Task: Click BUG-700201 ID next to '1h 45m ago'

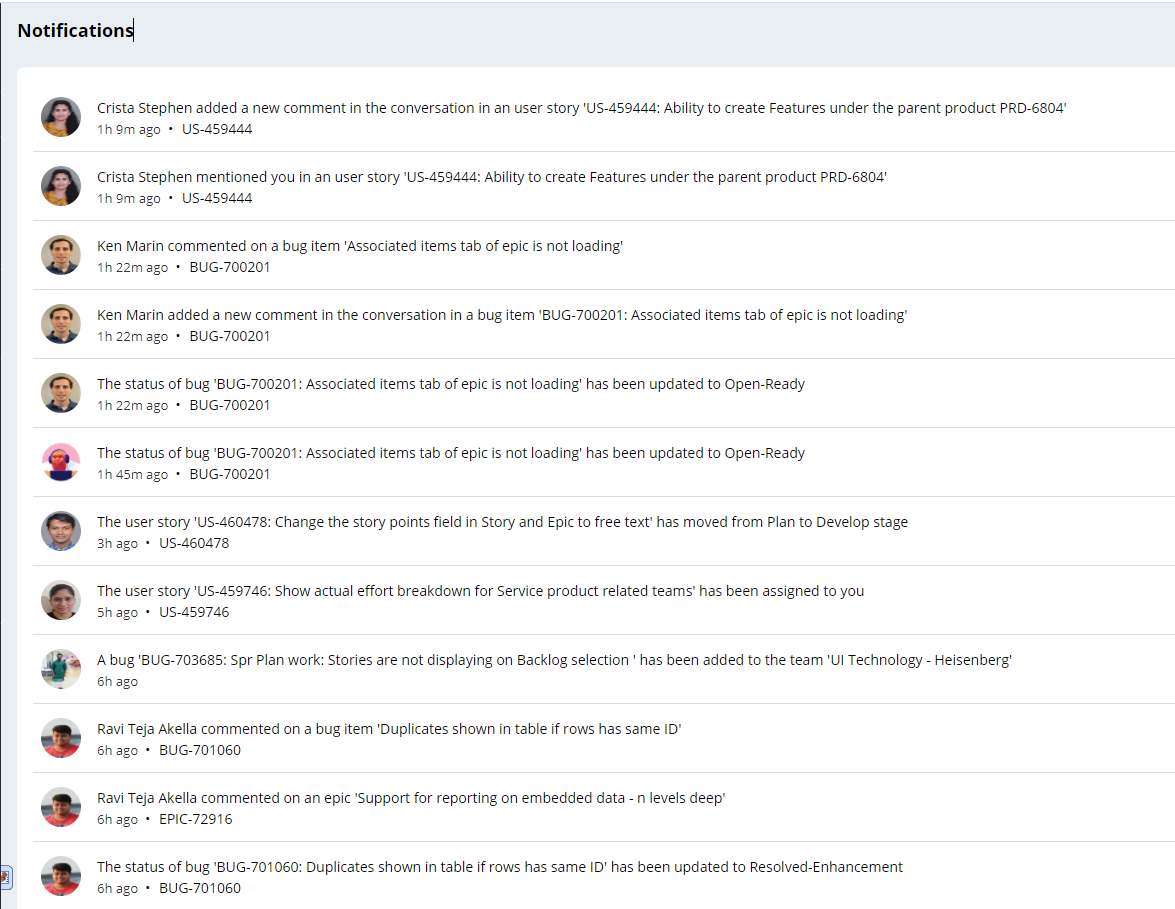Action: (x=229, y=474)
